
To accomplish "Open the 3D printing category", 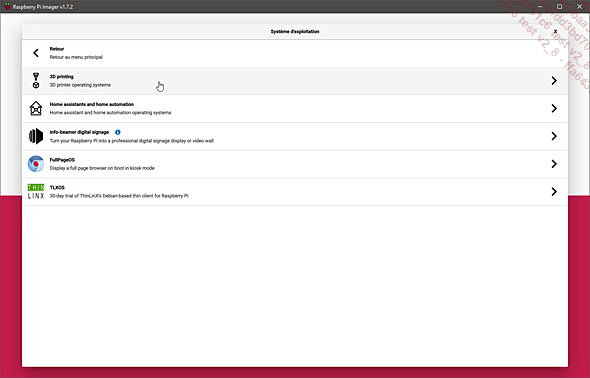I will (295, 80).
